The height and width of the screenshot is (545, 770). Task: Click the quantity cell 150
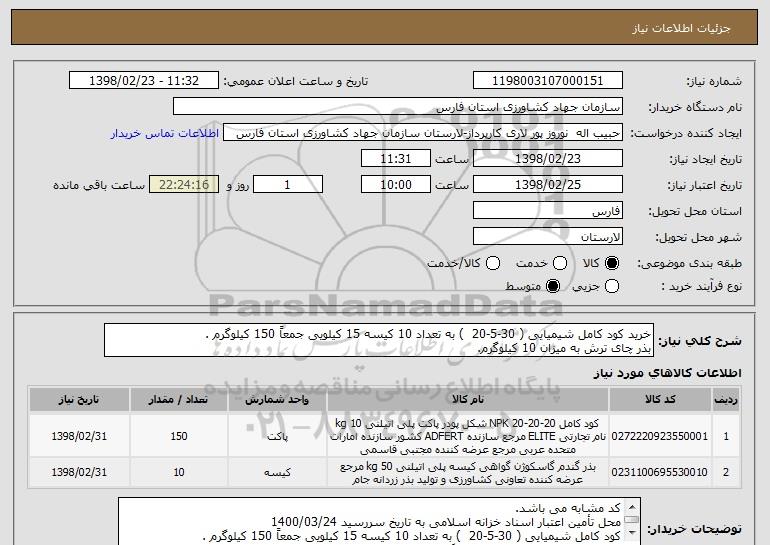[x=179, y=436]
